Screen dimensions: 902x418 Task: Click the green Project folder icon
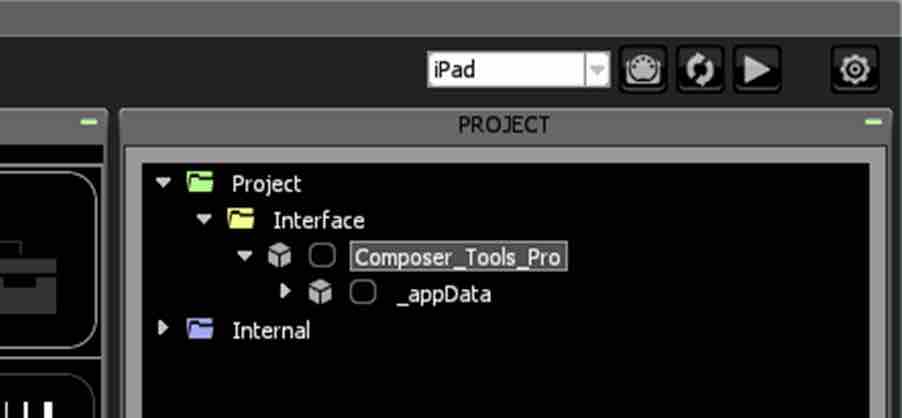click(x=200, y=182)
